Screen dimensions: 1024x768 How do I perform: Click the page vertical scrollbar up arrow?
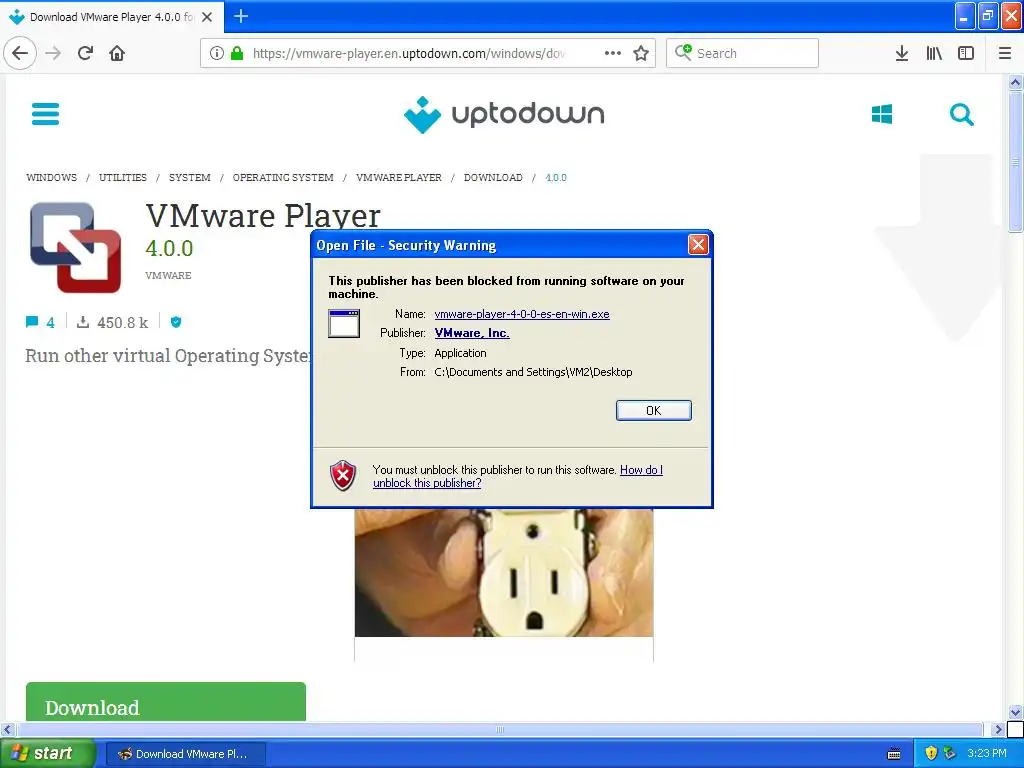1015,83
